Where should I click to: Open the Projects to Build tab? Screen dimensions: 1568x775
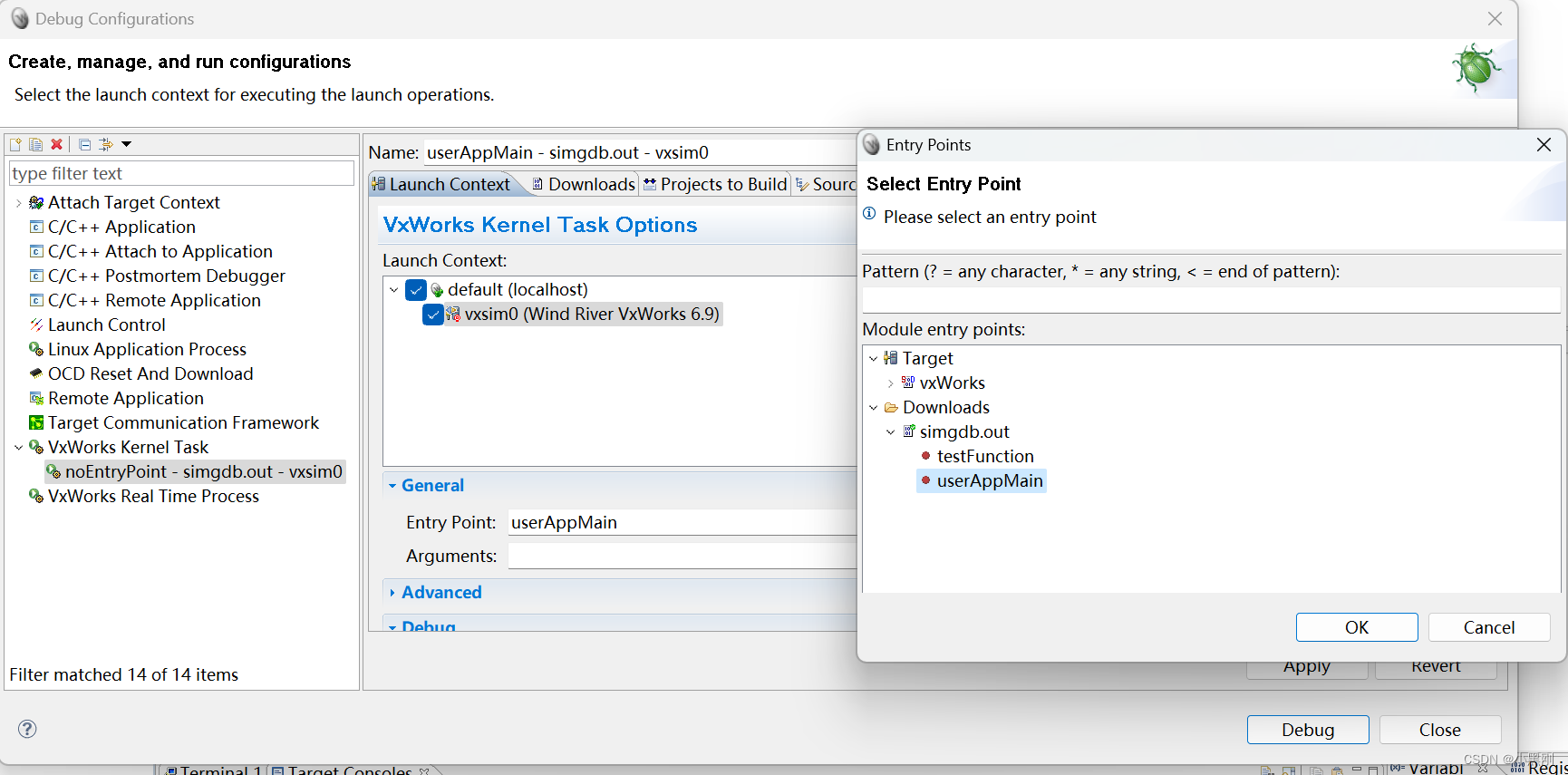tap(715, 184)
